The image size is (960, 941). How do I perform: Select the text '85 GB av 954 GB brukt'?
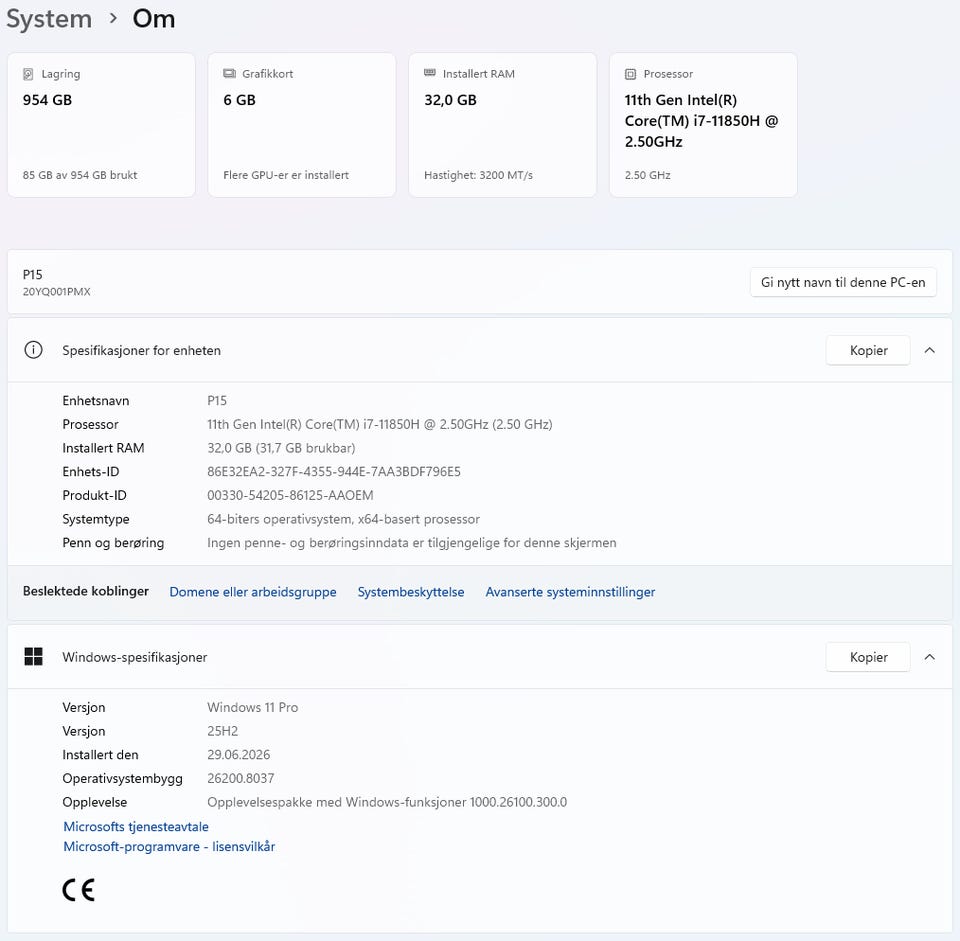[x=80, y=175]
